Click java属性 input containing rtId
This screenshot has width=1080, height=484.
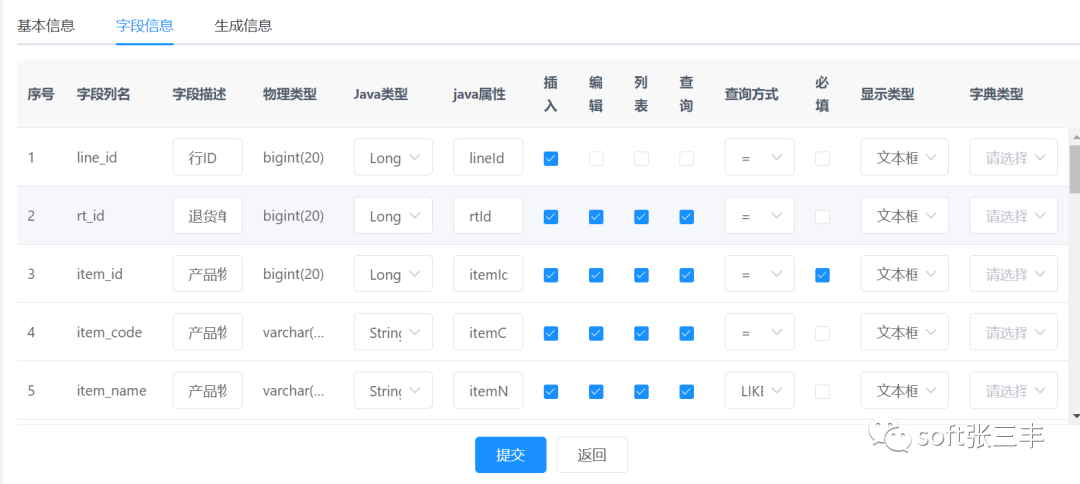pyautogui.click(x=488, y=216)
